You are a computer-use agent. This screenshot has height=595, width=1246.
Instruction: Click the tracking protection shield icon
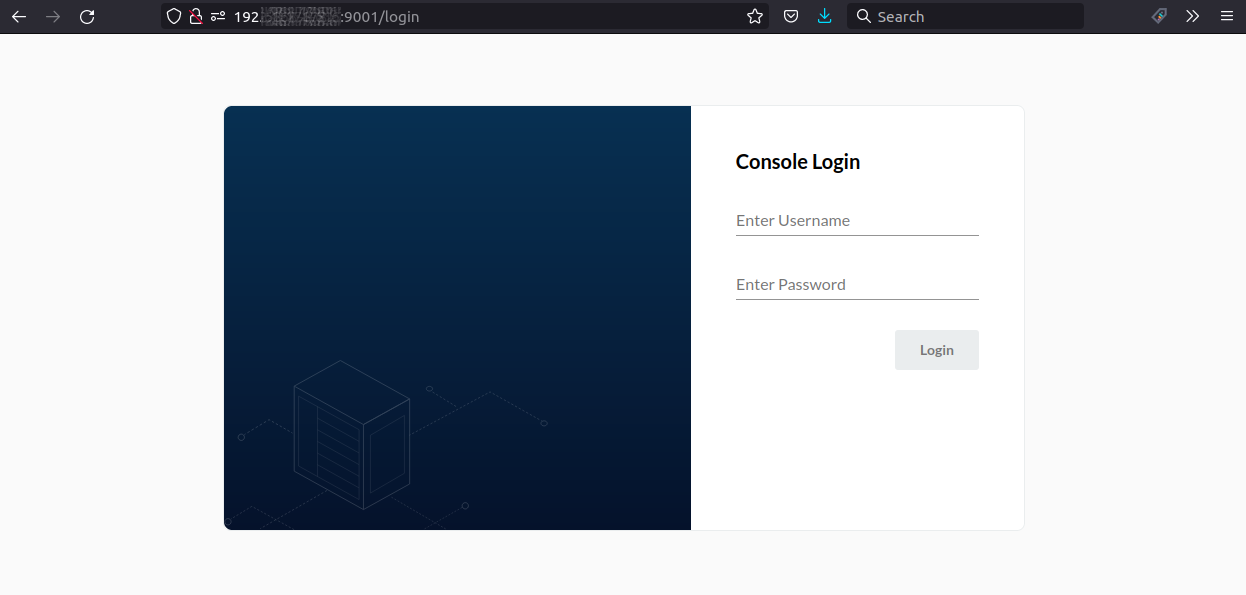pyautogui.click(x=173, y=16)
